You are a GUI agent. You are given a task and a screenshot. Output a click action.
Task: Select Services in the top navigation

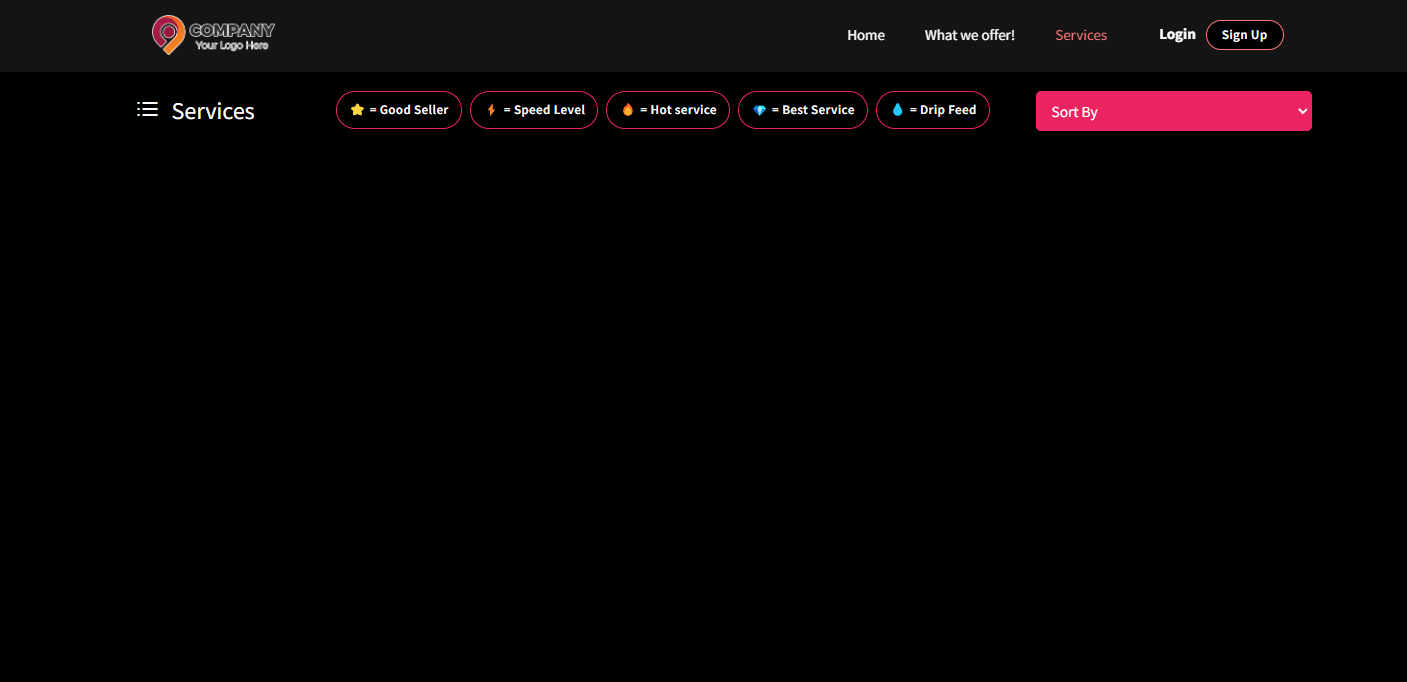pyautogui.click(x=1081, y=35)
